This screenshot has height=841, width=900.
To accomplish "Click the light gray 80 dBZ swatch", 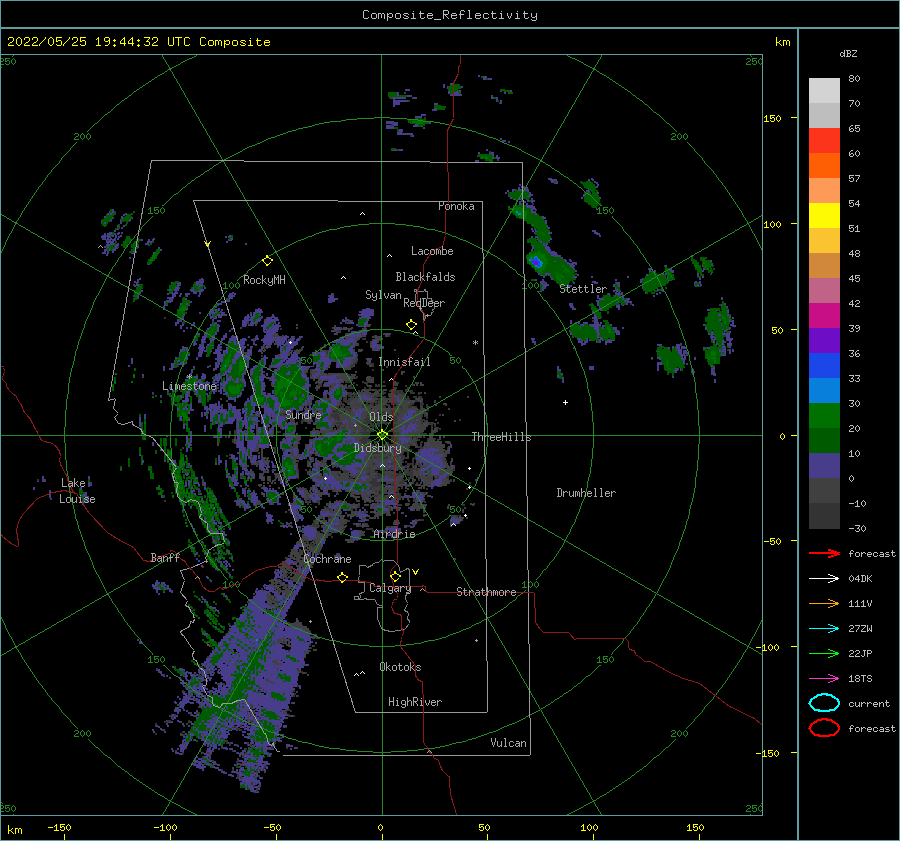I will click(x=824, y=91).
